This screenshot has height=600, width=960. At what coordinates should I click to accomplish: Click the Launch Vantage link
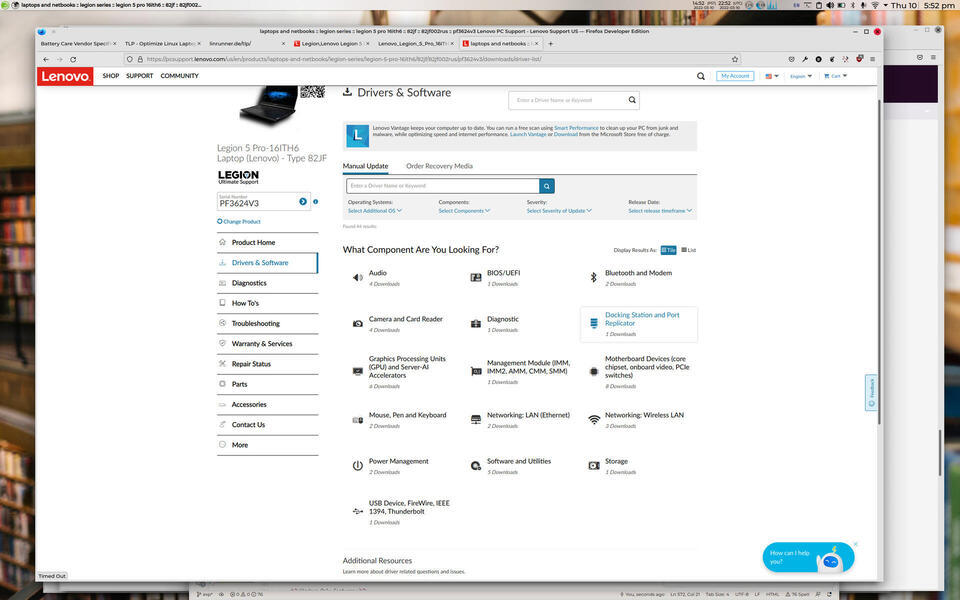(x=528, y=134)
